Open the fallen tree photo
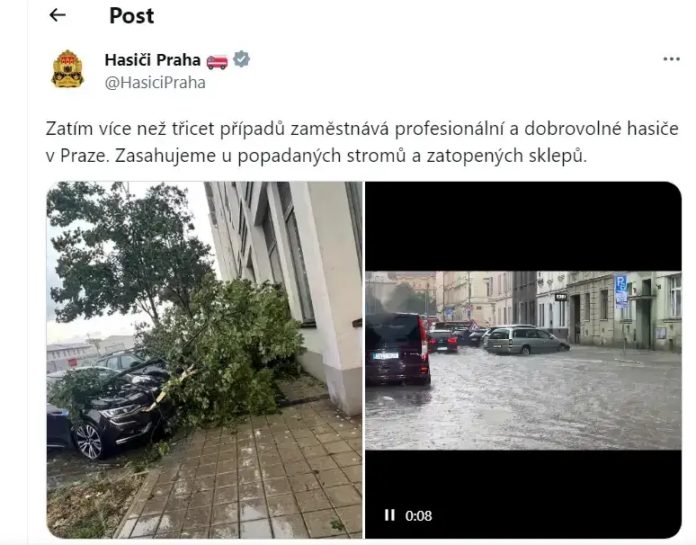The width and height of the screenshot is (696, 545). pyautogui.click(x=204, y=360)
